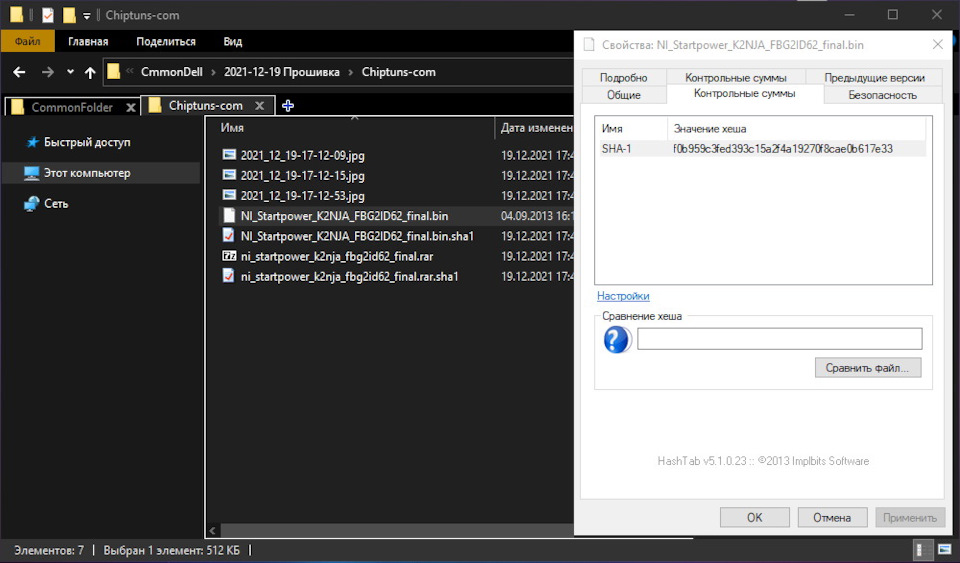The height and width of the screenshot is (563, 960).
Task: Confirm the properties dialog with ОК
Action: pos(754,518)
